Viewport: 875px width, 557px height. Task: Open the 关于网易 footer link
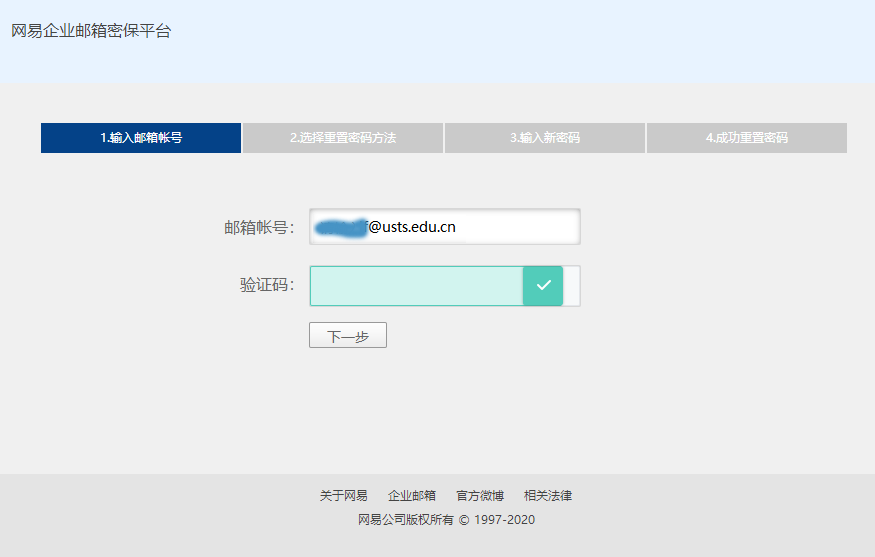point(343,496)
